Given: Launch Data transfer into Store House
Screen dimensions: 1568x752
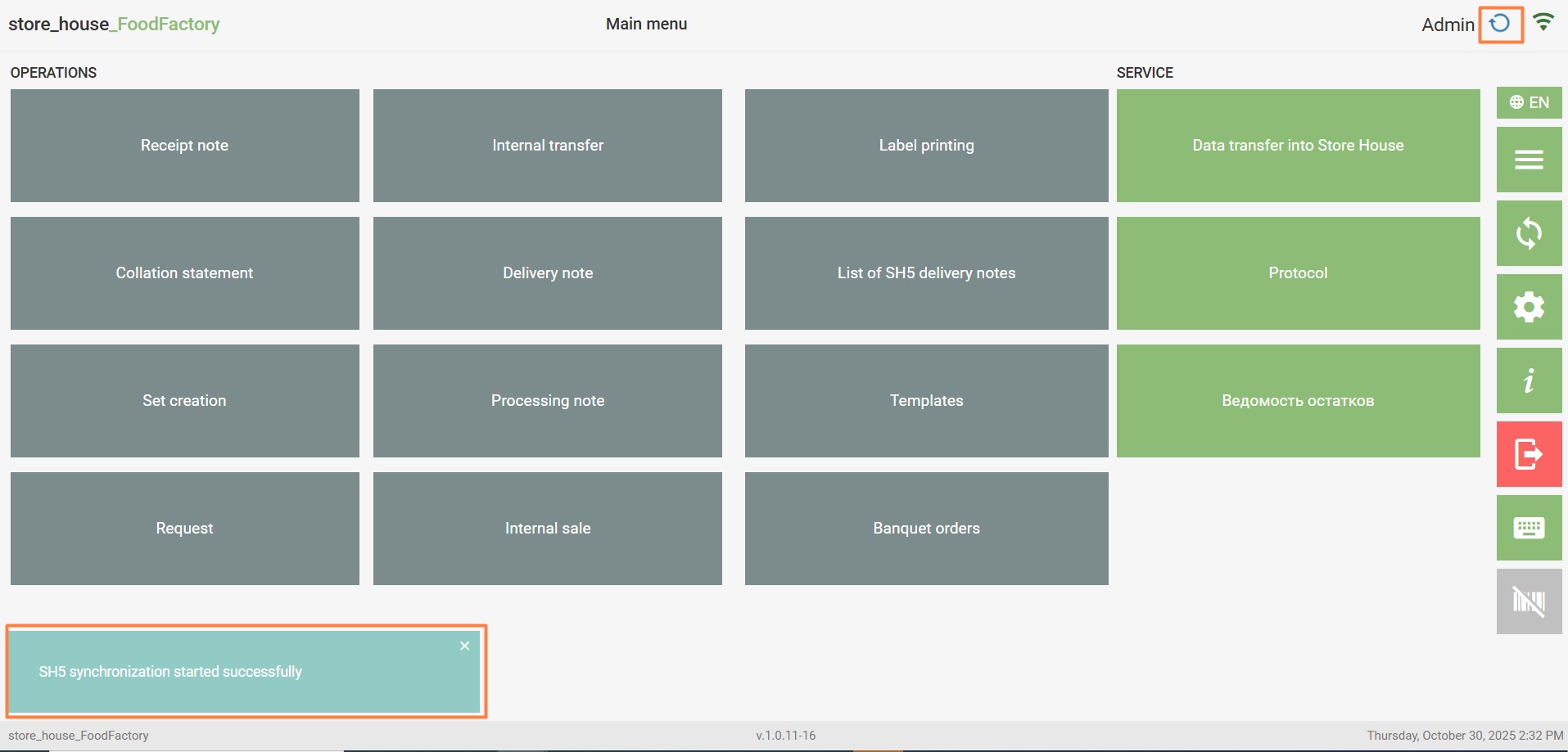Looking at the screenshot, I should click(x=1298, y=146).
